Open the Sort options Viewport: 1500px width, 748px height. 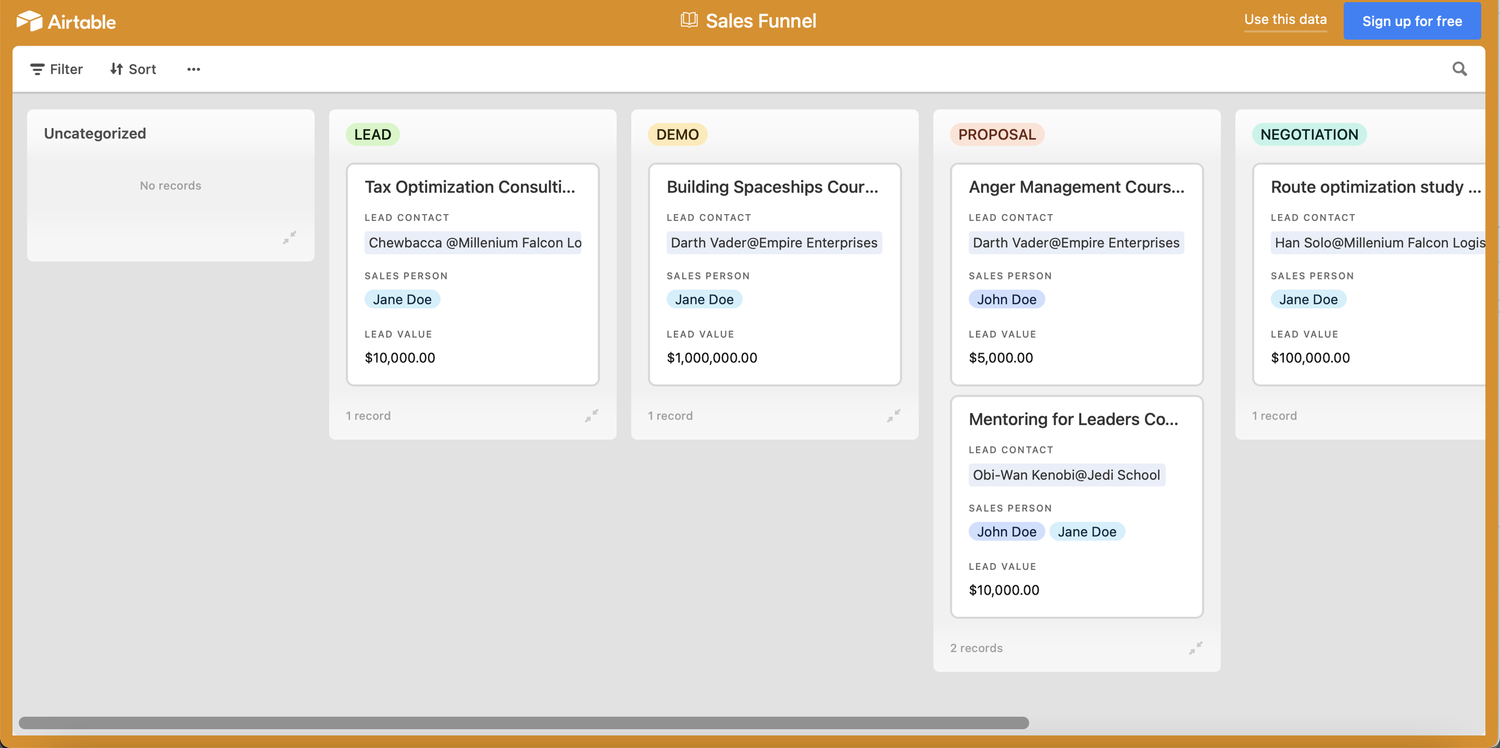(x=133, y=69)
